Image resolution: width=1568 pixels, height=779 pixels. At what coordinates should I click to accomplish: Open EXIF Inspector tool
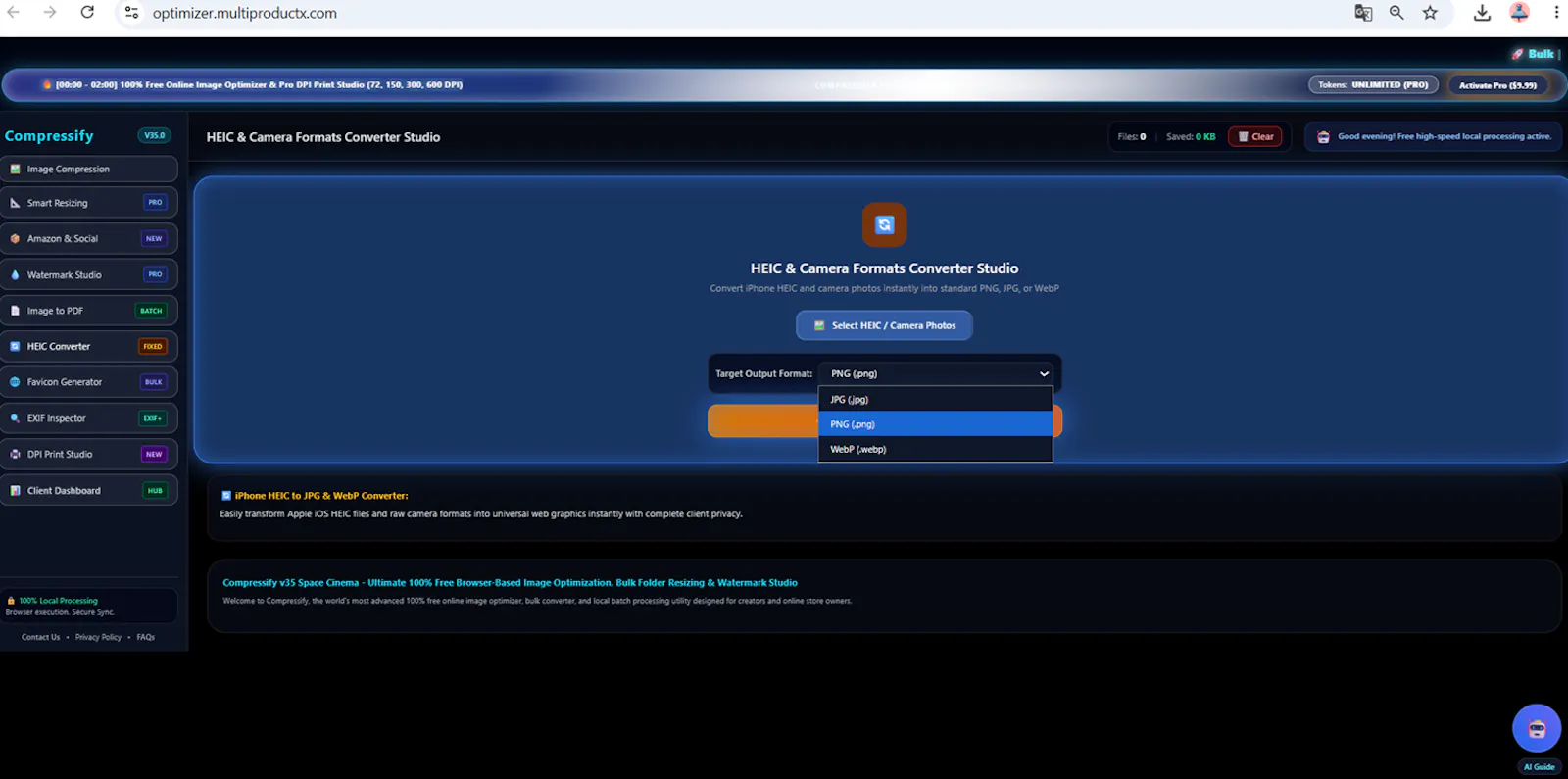coord(89,418)
